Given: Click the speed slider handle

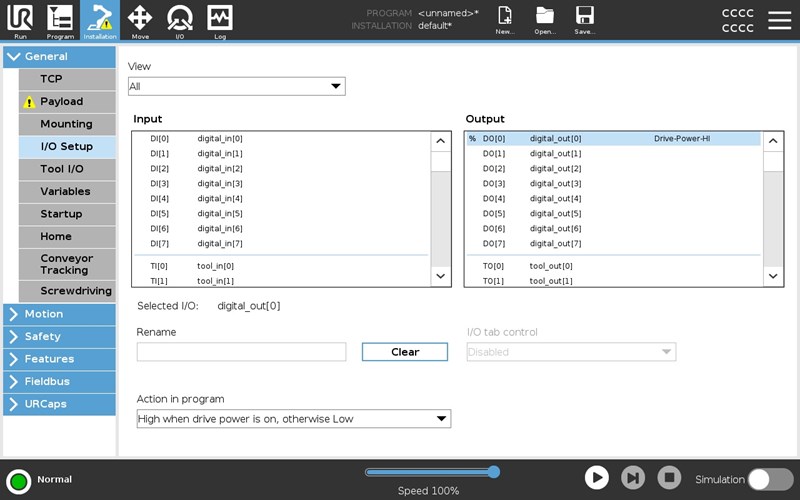Looking at the screenshot, I should click(493, 472).
